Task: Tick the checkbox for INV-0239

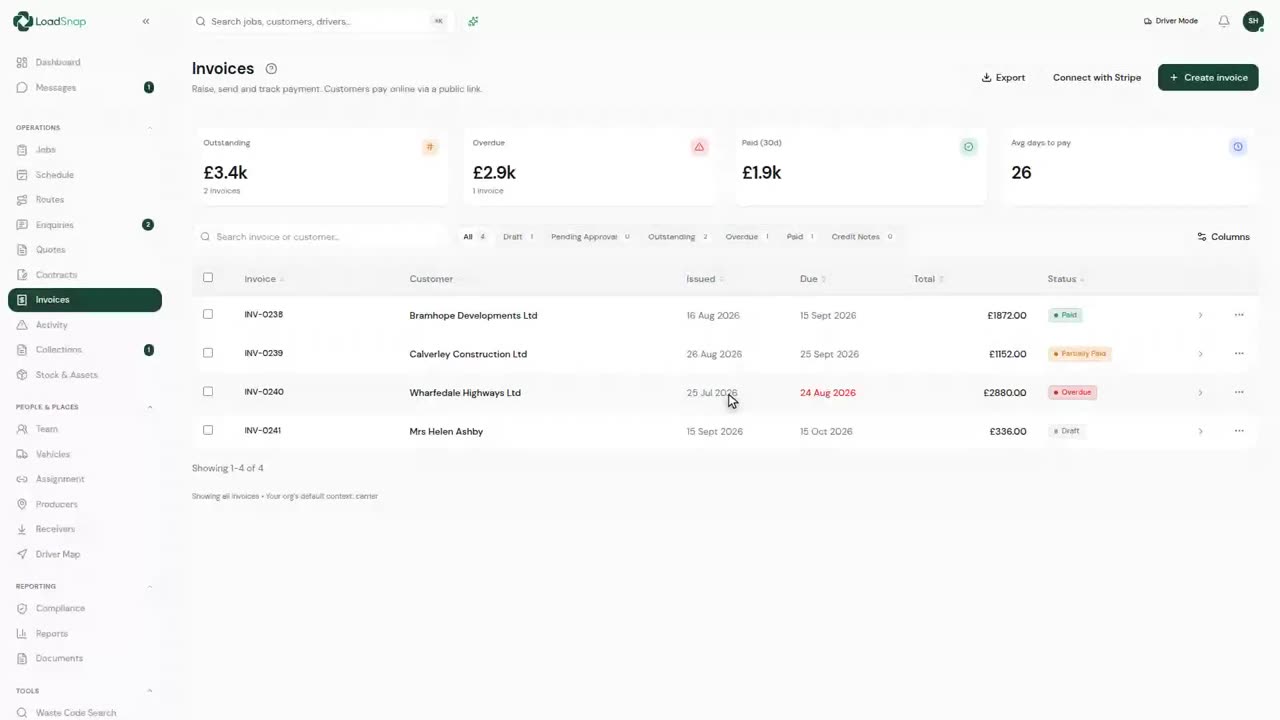Action: point(208,353)
